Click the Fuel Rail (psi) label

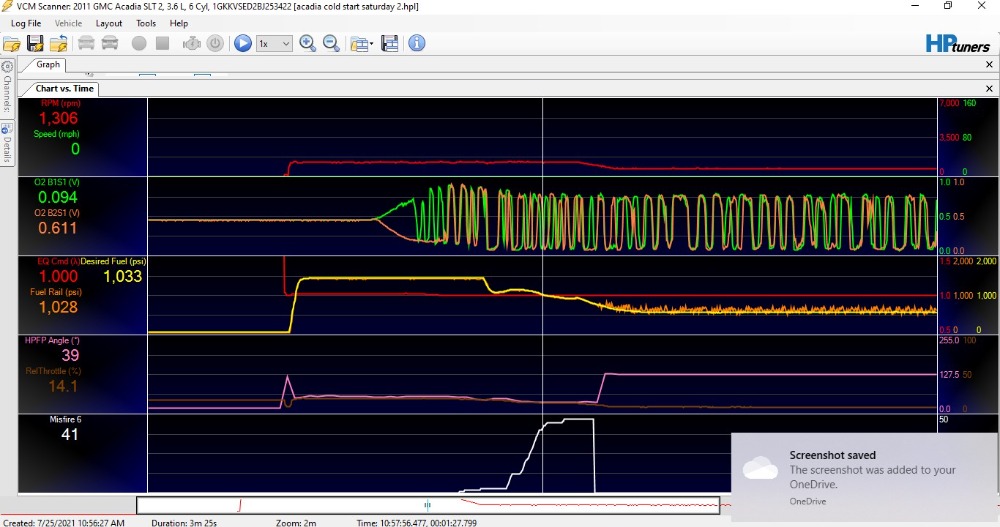tap(56, 292)
